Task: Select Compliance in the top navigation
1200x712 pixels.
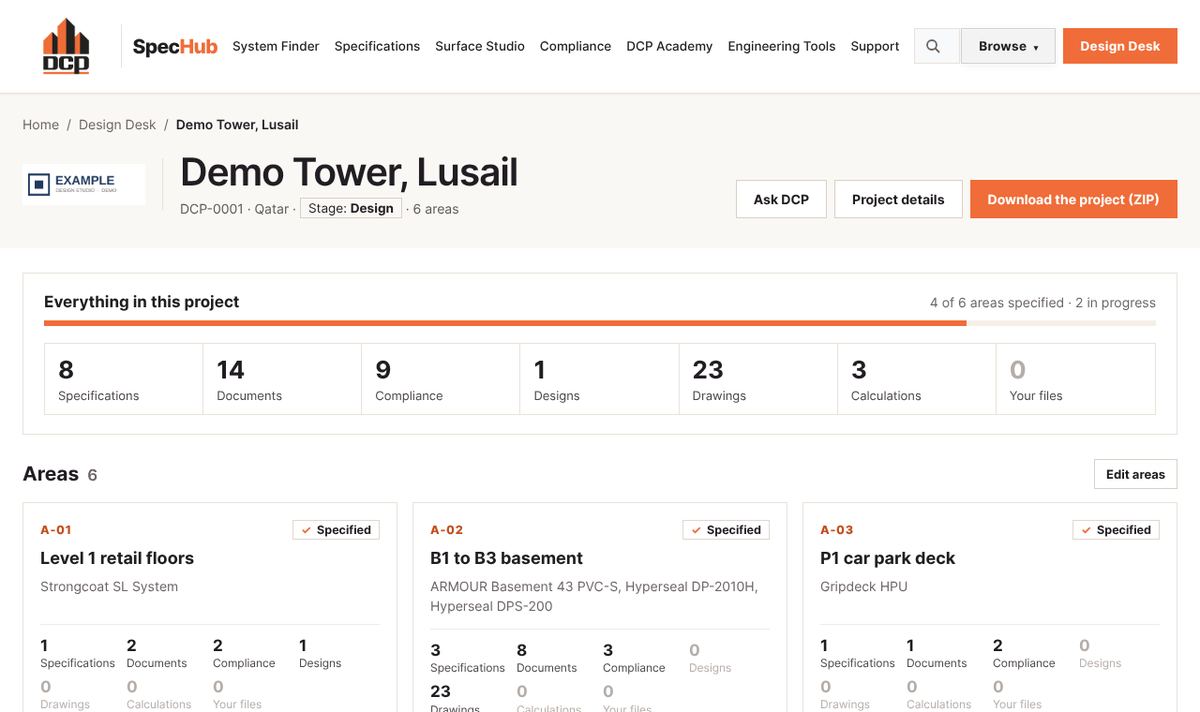Action: (575, 46)
